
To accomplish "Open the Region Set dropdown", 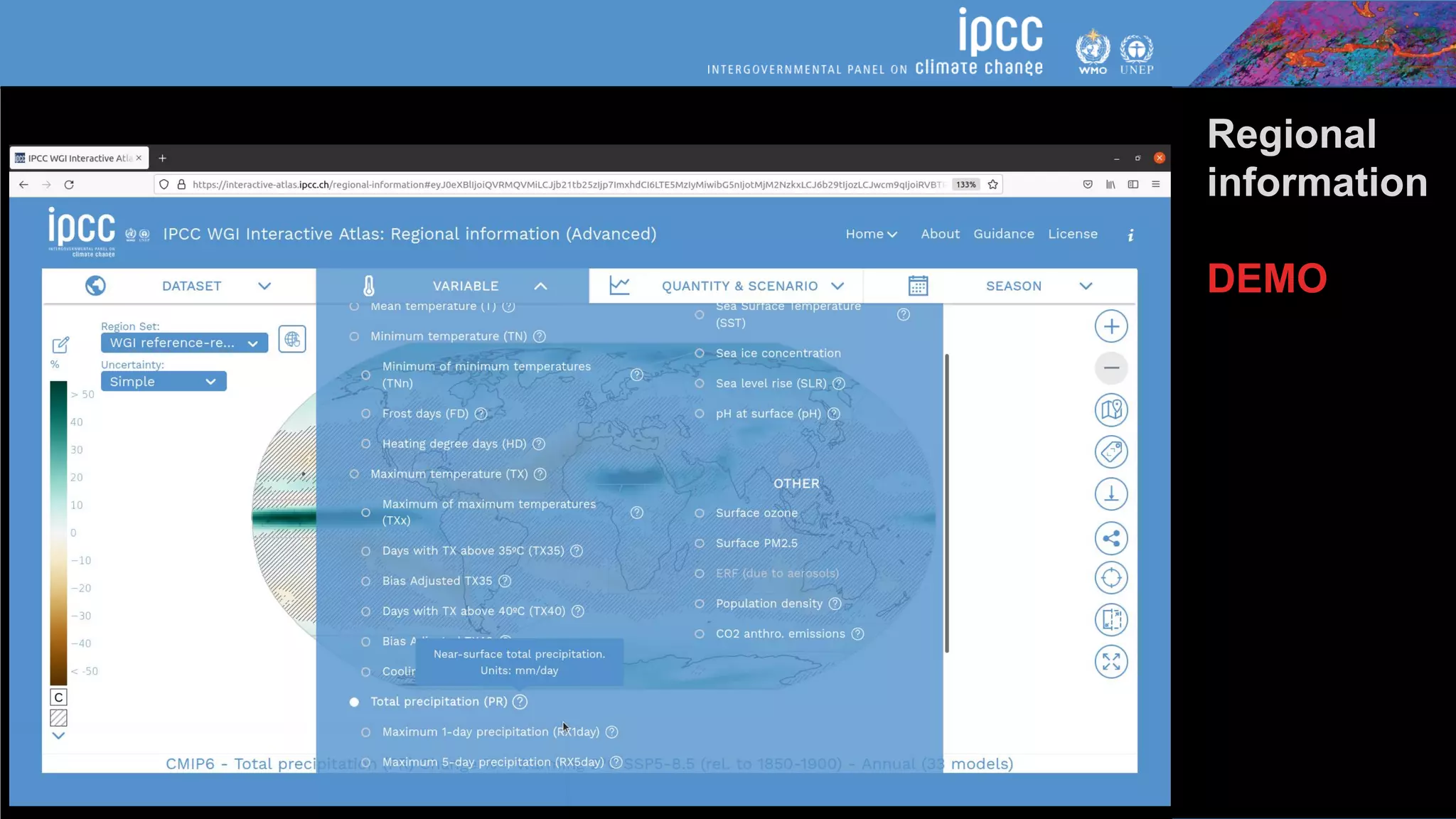I will pyautogui.click(x=184, y=343).
